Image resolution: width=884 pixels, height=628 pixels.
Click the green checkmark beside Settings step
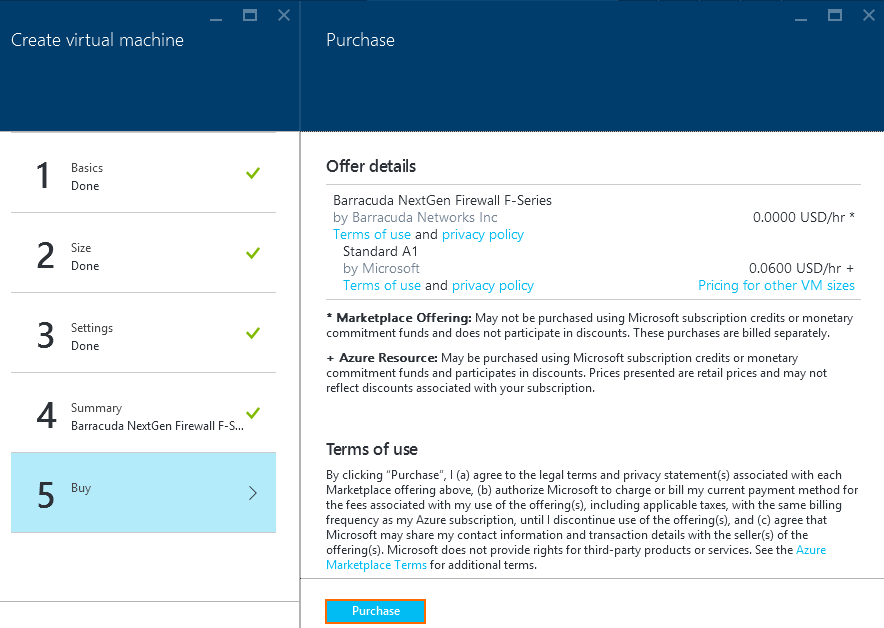pos(253,333)
